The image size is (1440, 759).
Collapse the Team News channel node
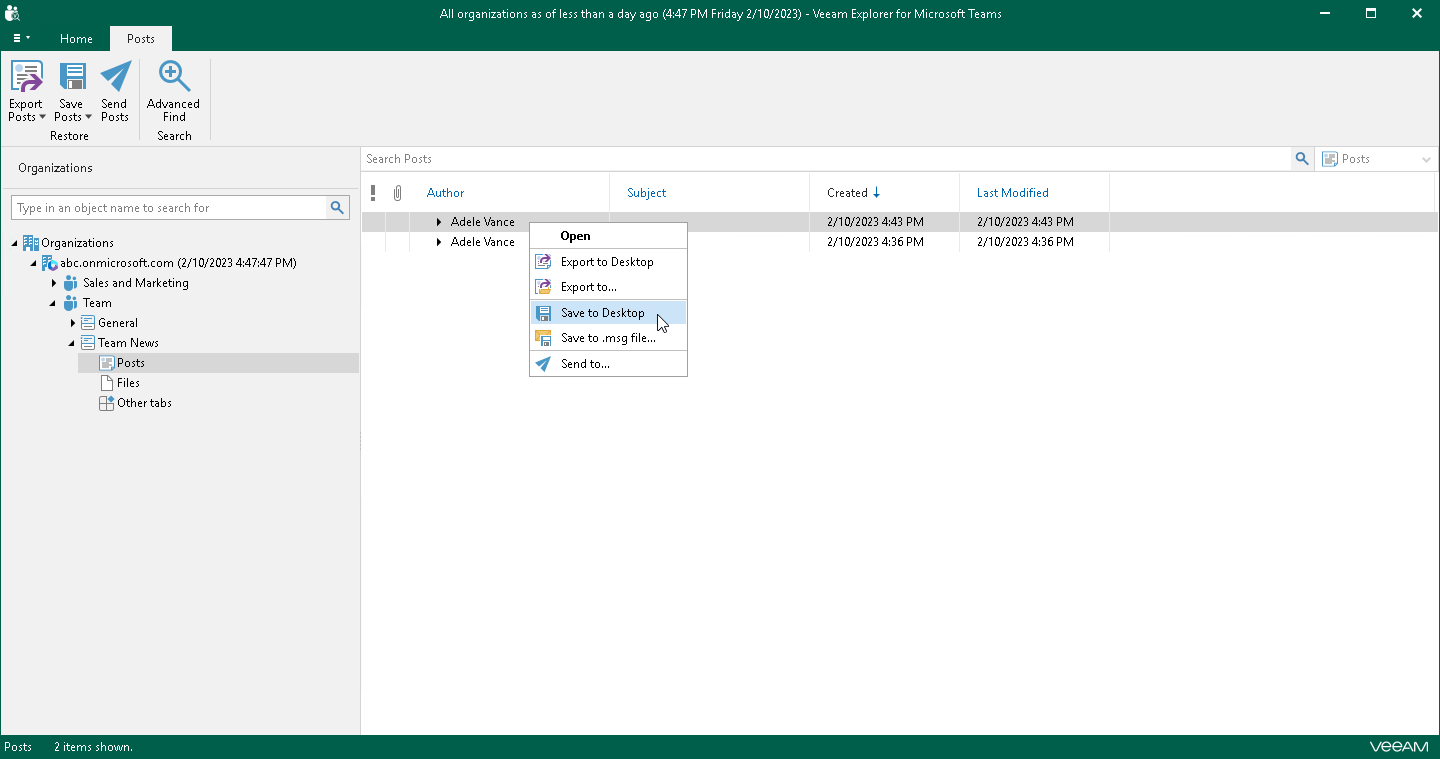click(x=73, y=343)
